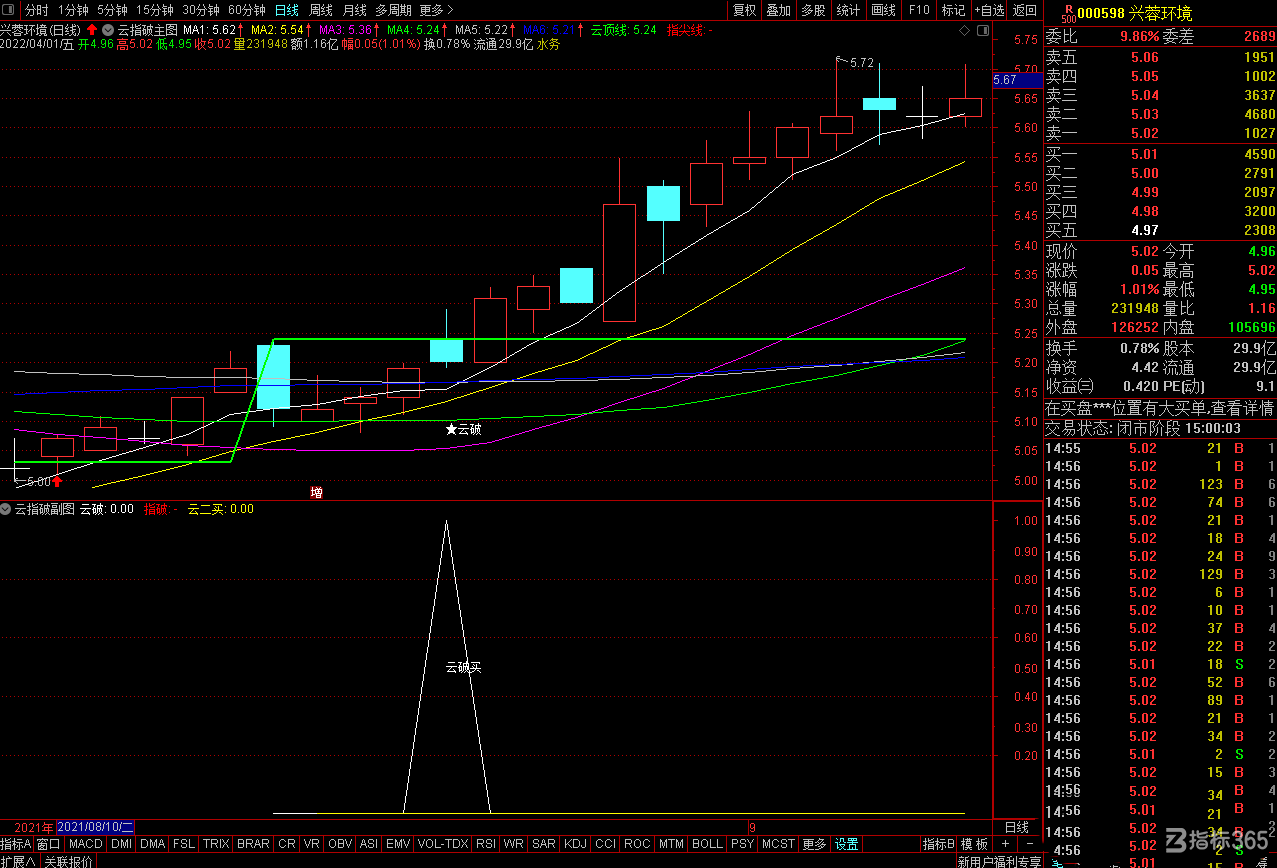Switch sub-chart to KDJ indicator
The width and height of the screenshot is (1277, 868).
click(x=576, y=844)
